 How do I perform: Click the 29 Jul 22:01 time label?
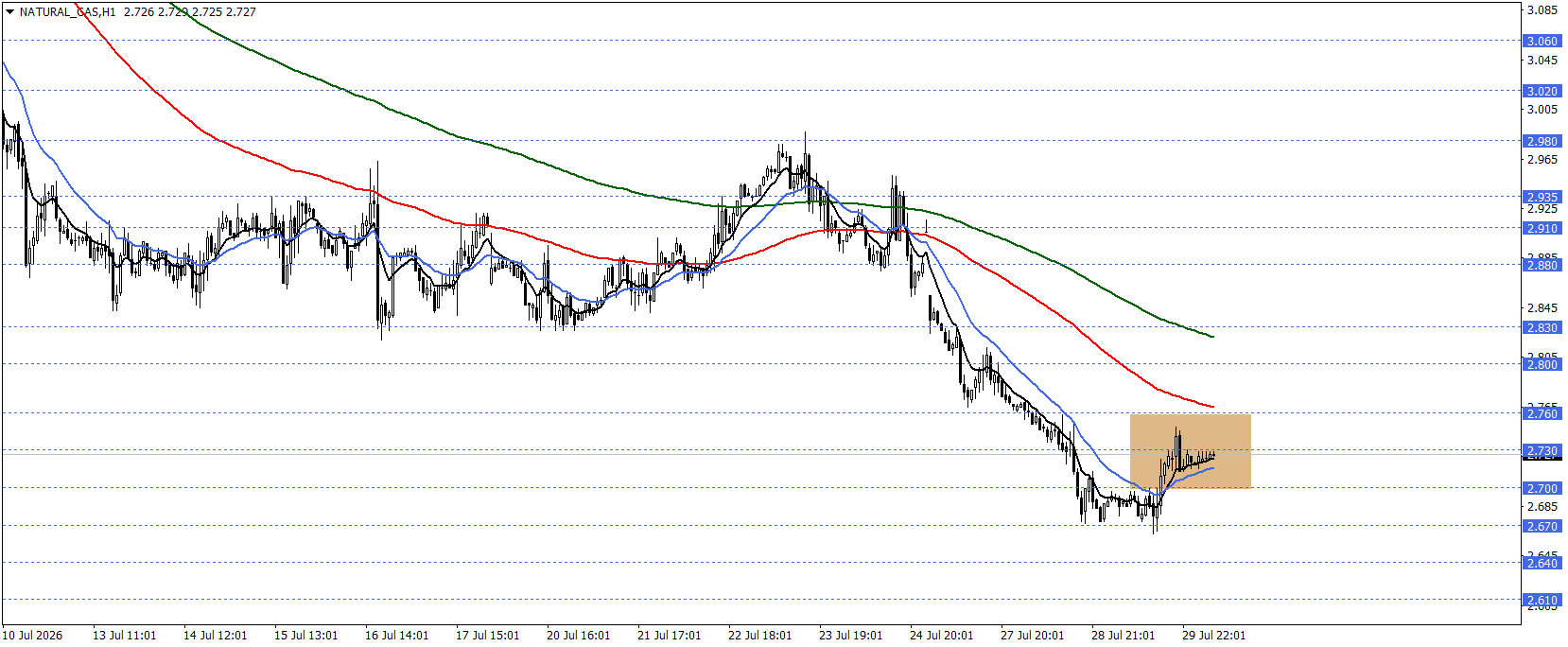pyautogui.click(x=1213, y=636)
